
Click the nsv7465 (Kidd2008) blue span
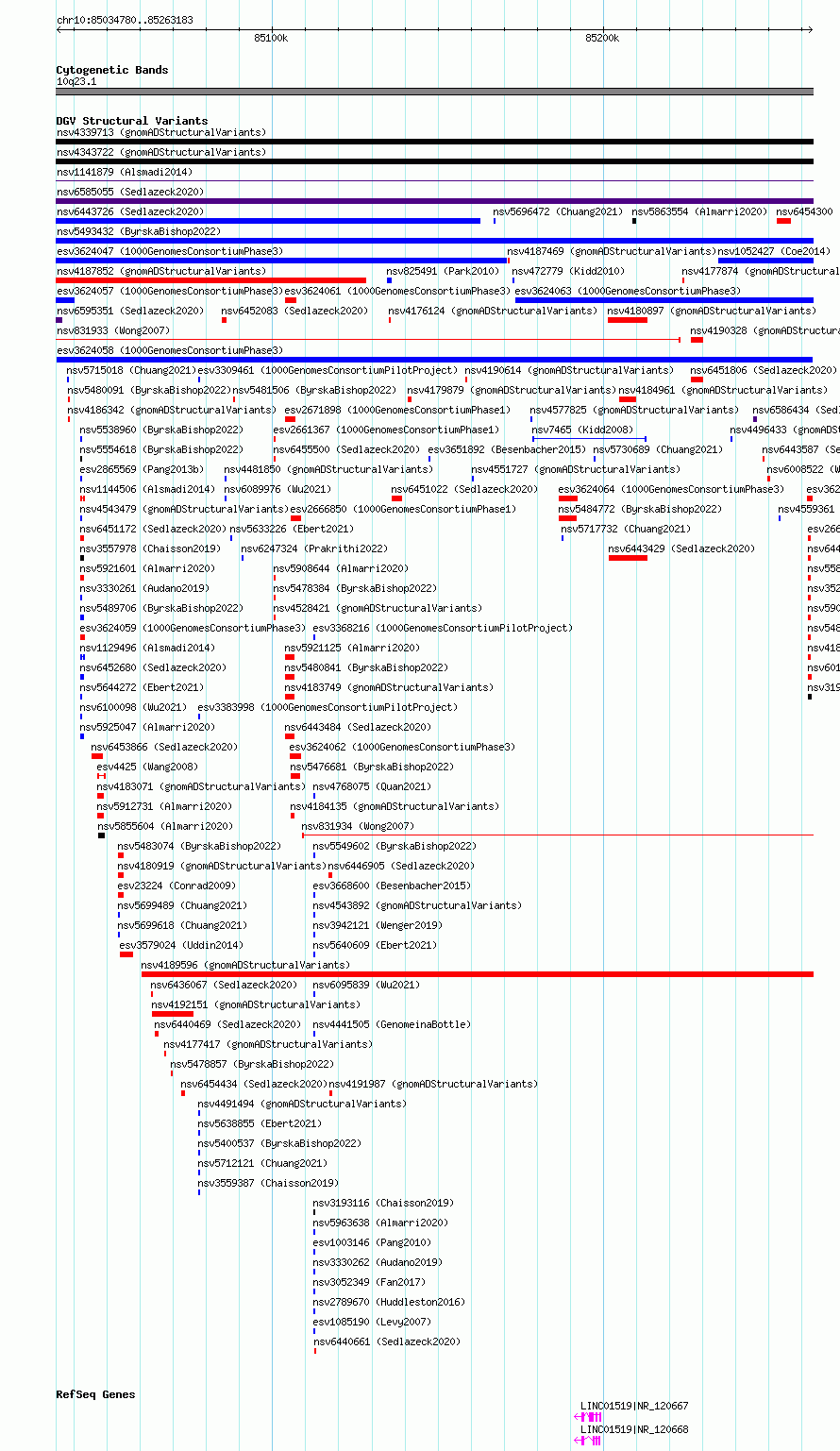point(589,439)
